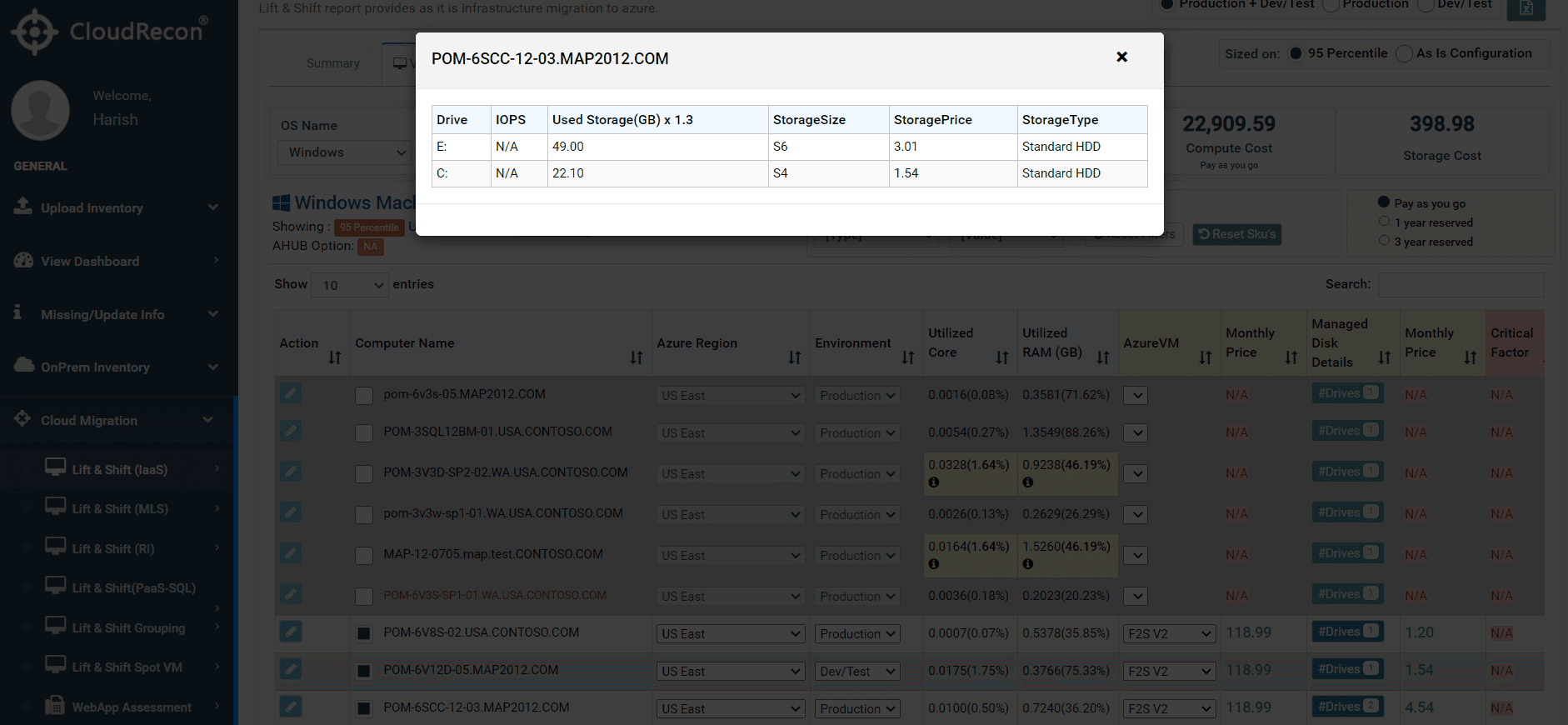The height and width of the screenshot is (725, 1568).
Task: Click the edit pencil for POM-6V8S-02.USA.CONTOSO.COM
Action: tap(290, 632)
